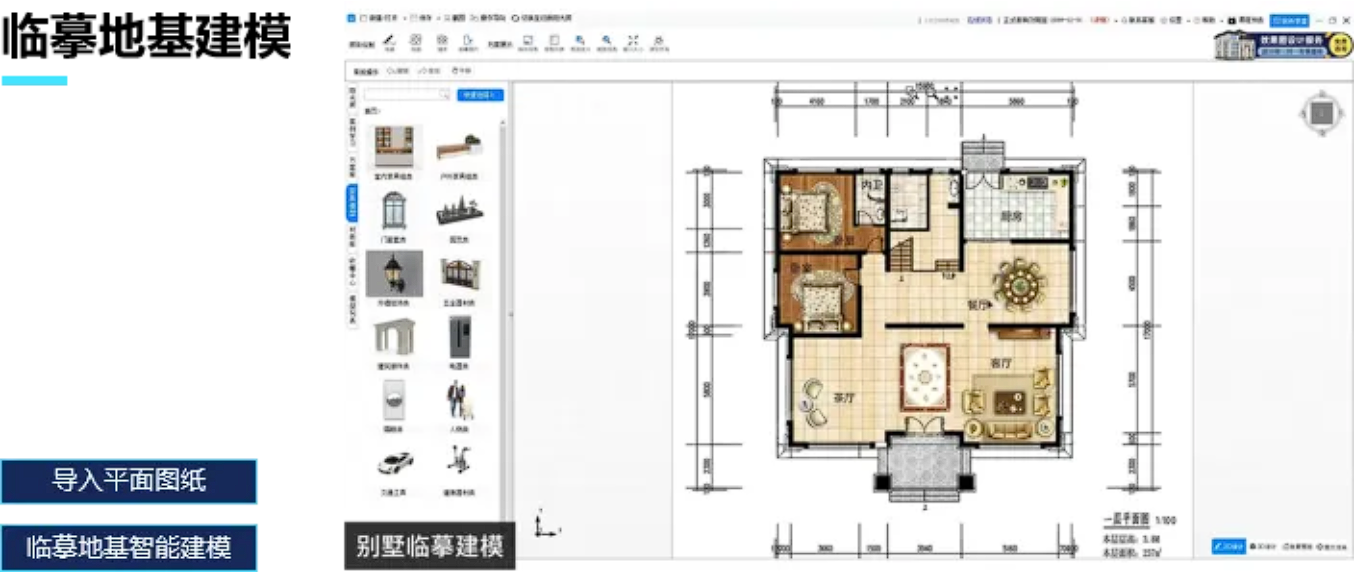The height and width of the screenshot is (572, 1354).
Task: Click the blue button beside search box
Action: click(480, 95)
